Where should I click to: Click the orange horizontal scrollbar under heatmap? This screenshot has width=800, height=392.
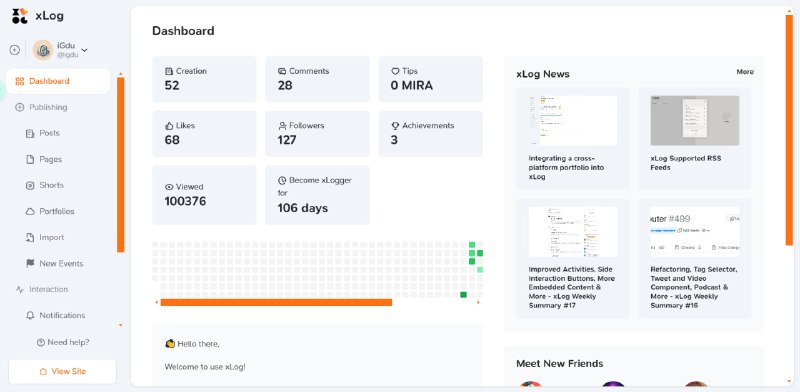click(x=276, y=303)
